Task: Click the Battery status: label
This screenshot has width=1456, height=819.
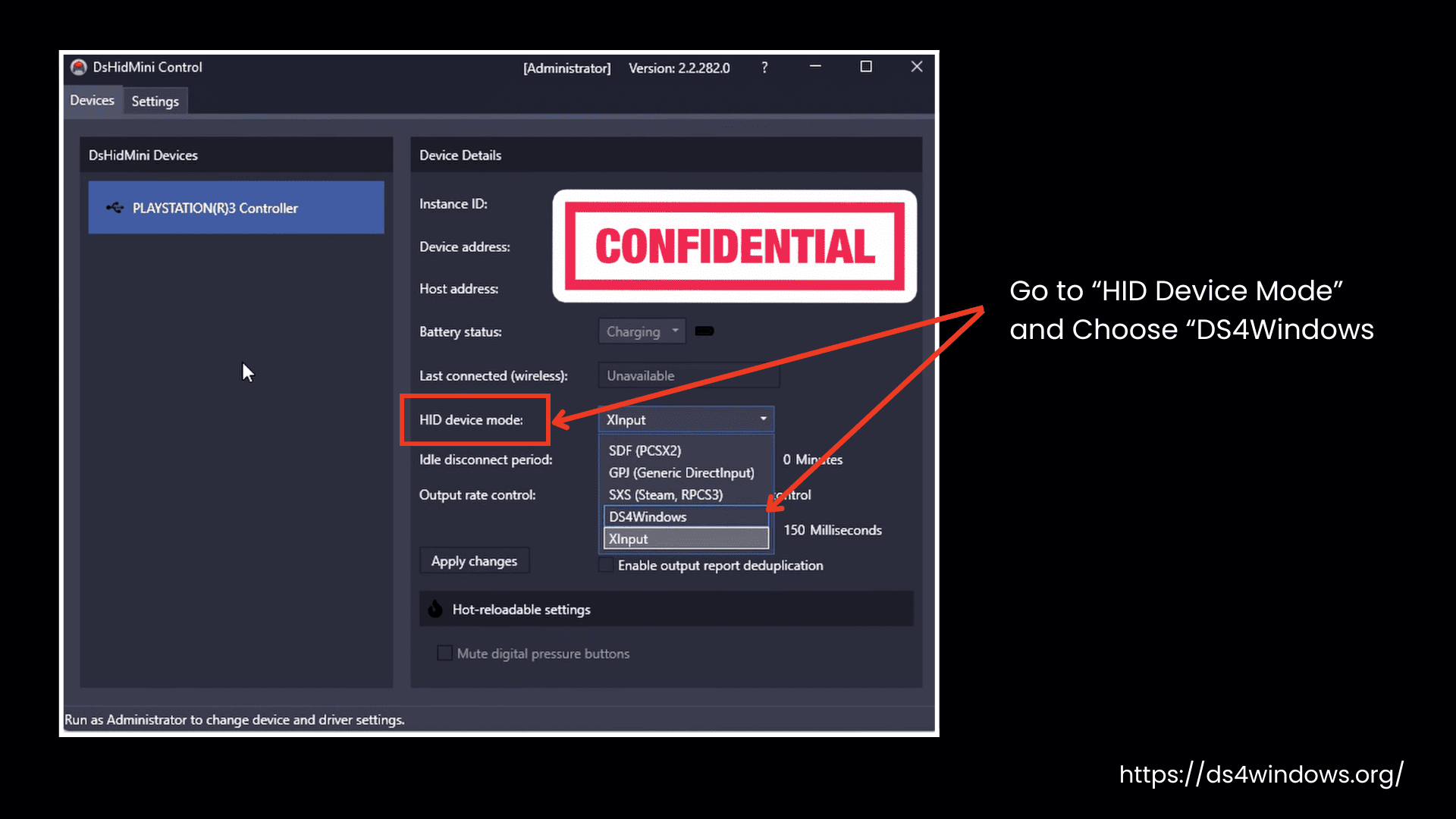Action: coord(460,331)
